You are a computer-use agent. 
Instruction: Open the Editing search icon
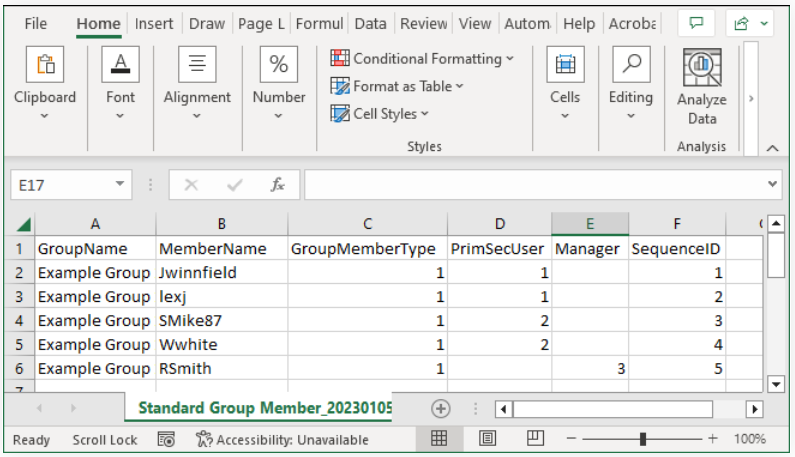point(631,66)
